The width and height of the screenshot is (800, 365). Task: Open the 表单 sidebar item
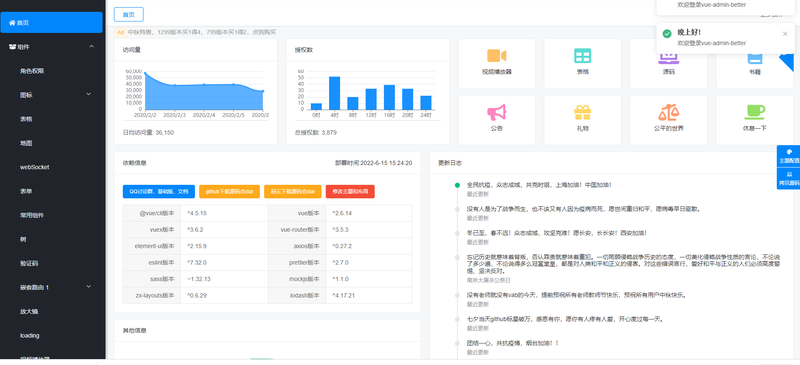click(x=53, y=191)
